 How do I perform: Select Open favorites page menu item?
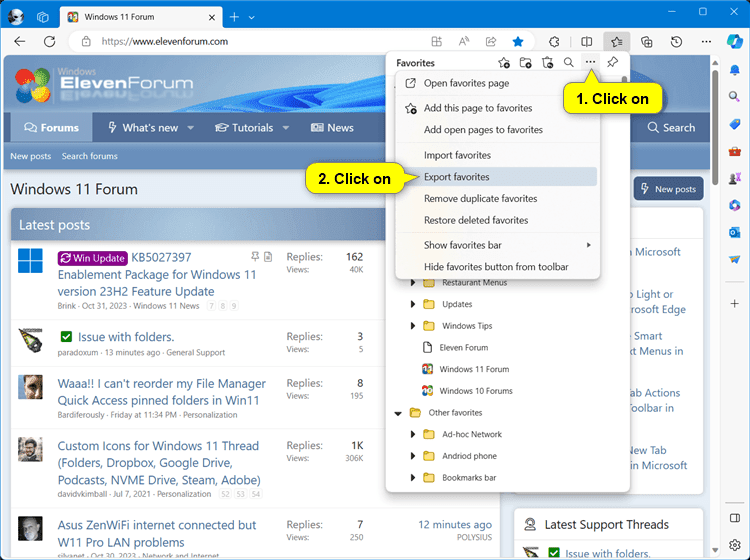pyautogui.click(x=497, y=83)
